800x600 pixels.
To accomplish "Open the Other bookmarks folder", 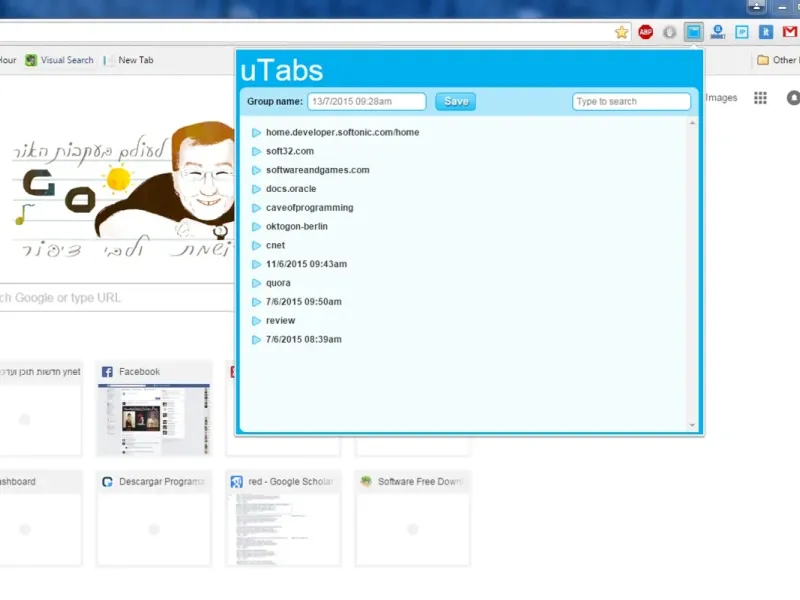I will (x=779, y=60).
